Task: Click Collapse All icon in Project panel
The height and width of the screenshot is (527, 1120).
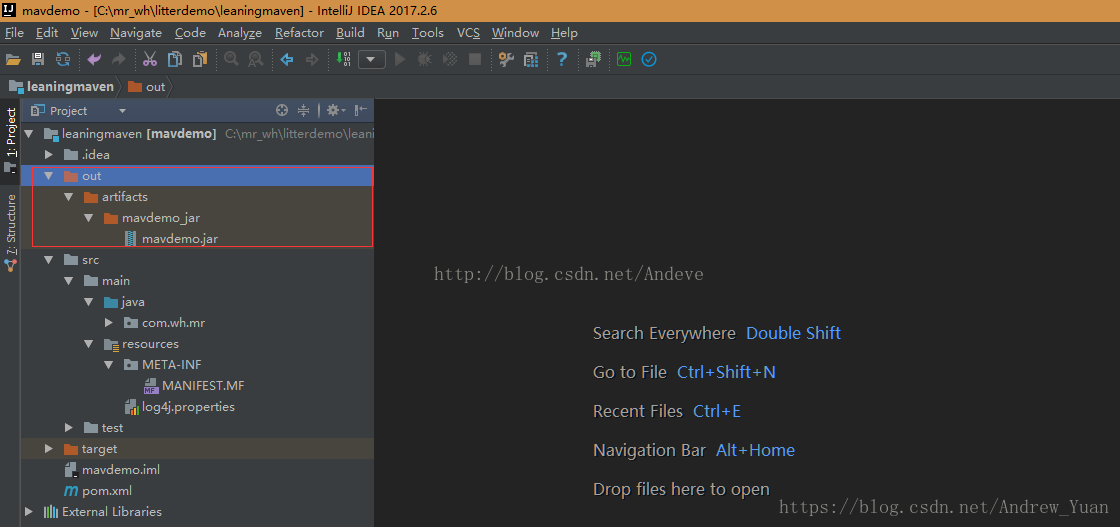Action: pyautogui.click(x=304, y=110)
